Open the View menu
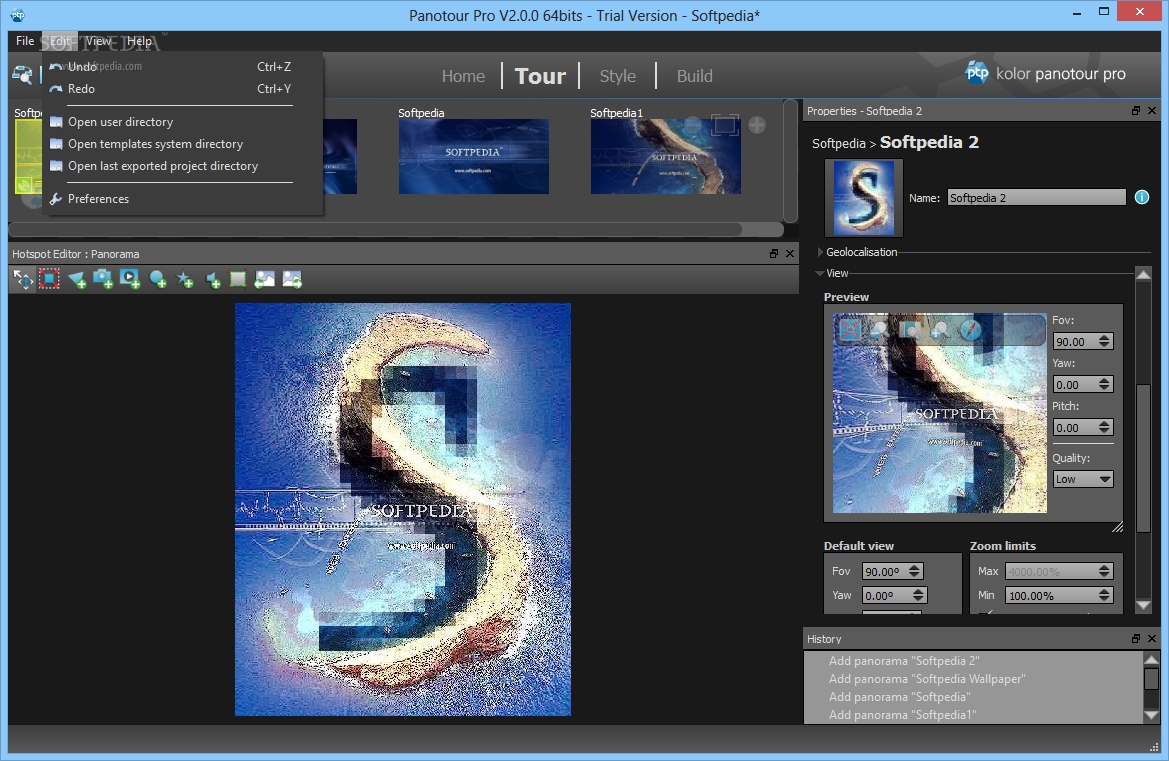The height and width of the screenshot is (761, 1169). click(98, 41)
